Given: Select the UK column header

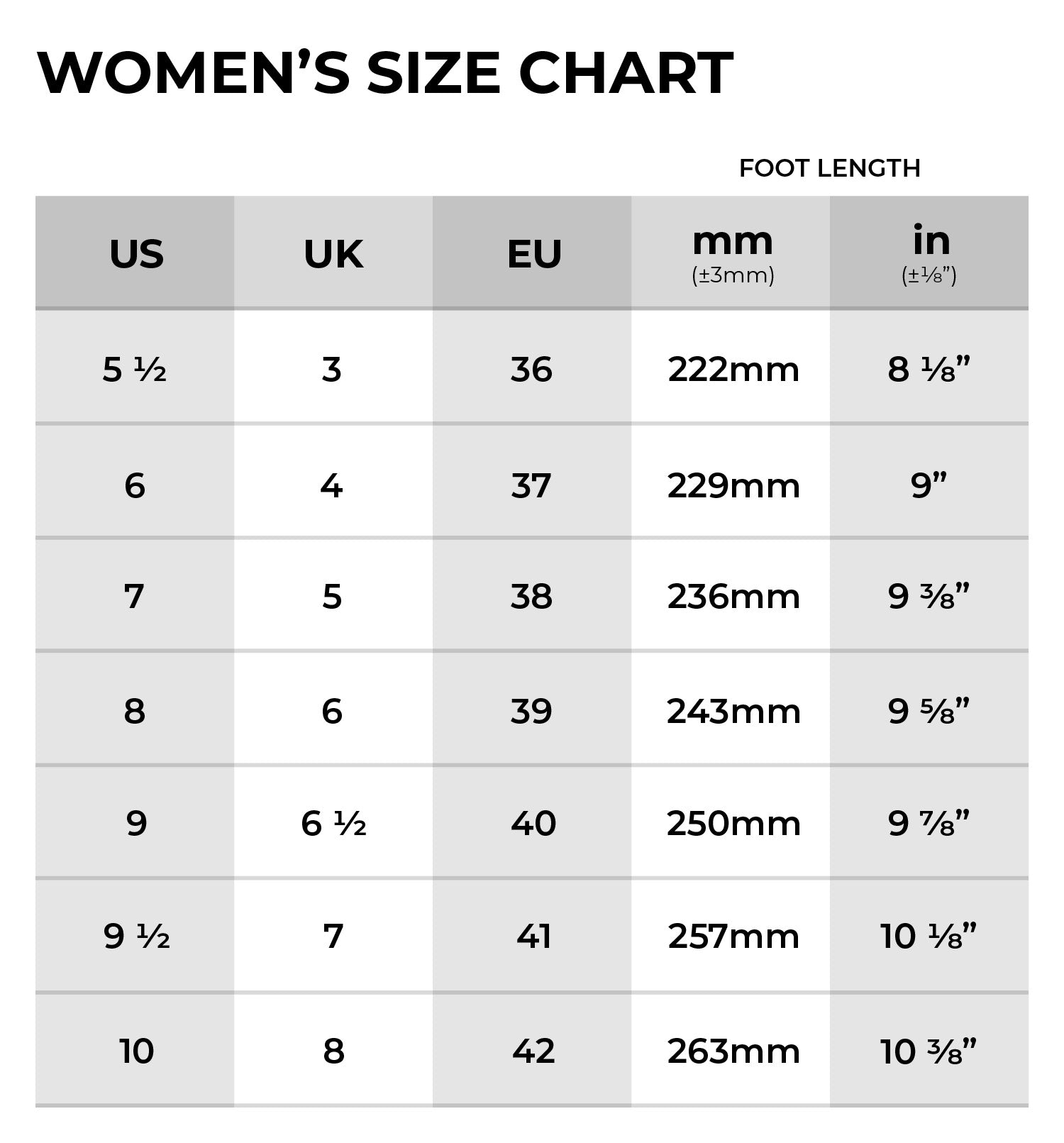Looking at the screenshot, I should (333, 254).
